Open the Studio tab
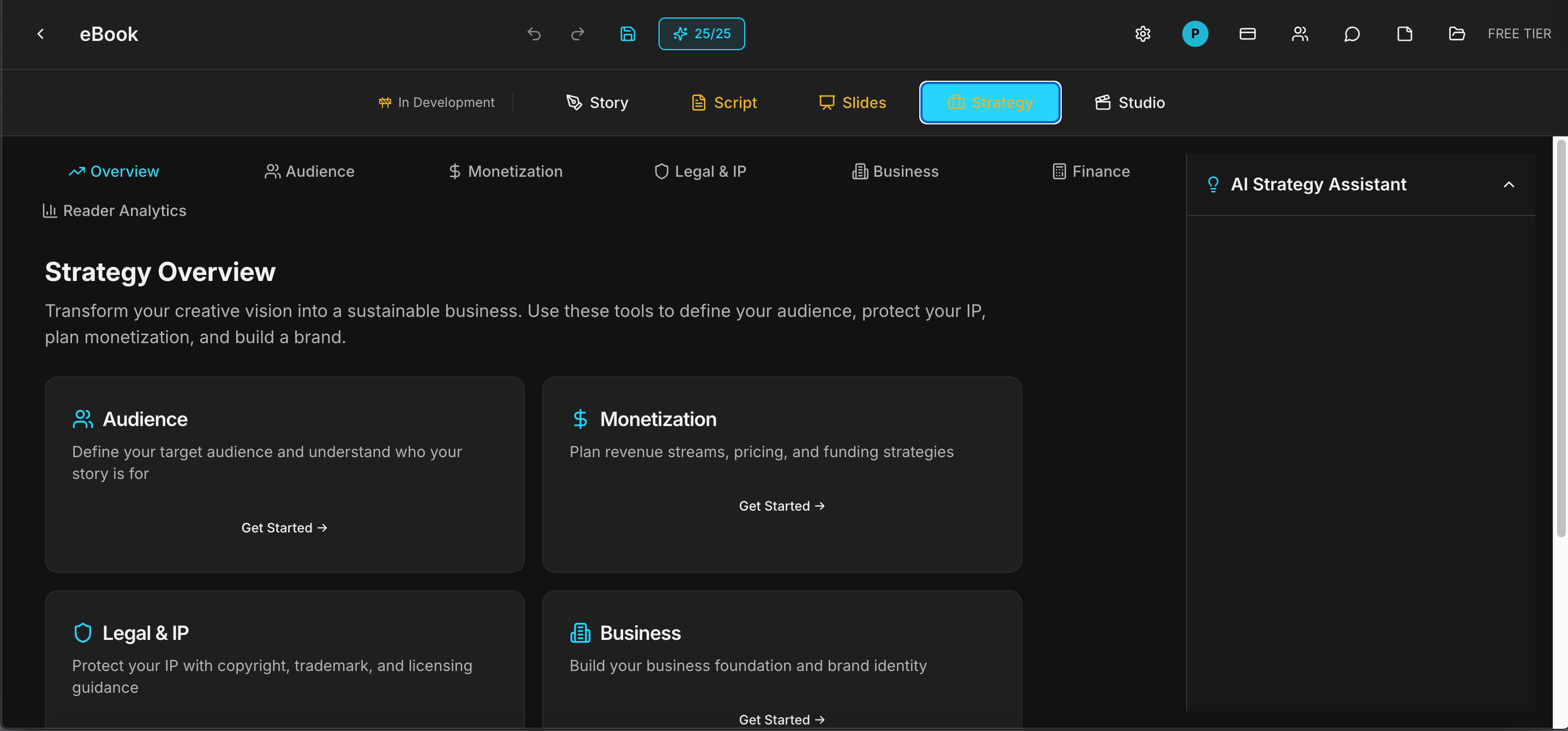This screenshot has height=731, width=1568. click(1130, 102)
